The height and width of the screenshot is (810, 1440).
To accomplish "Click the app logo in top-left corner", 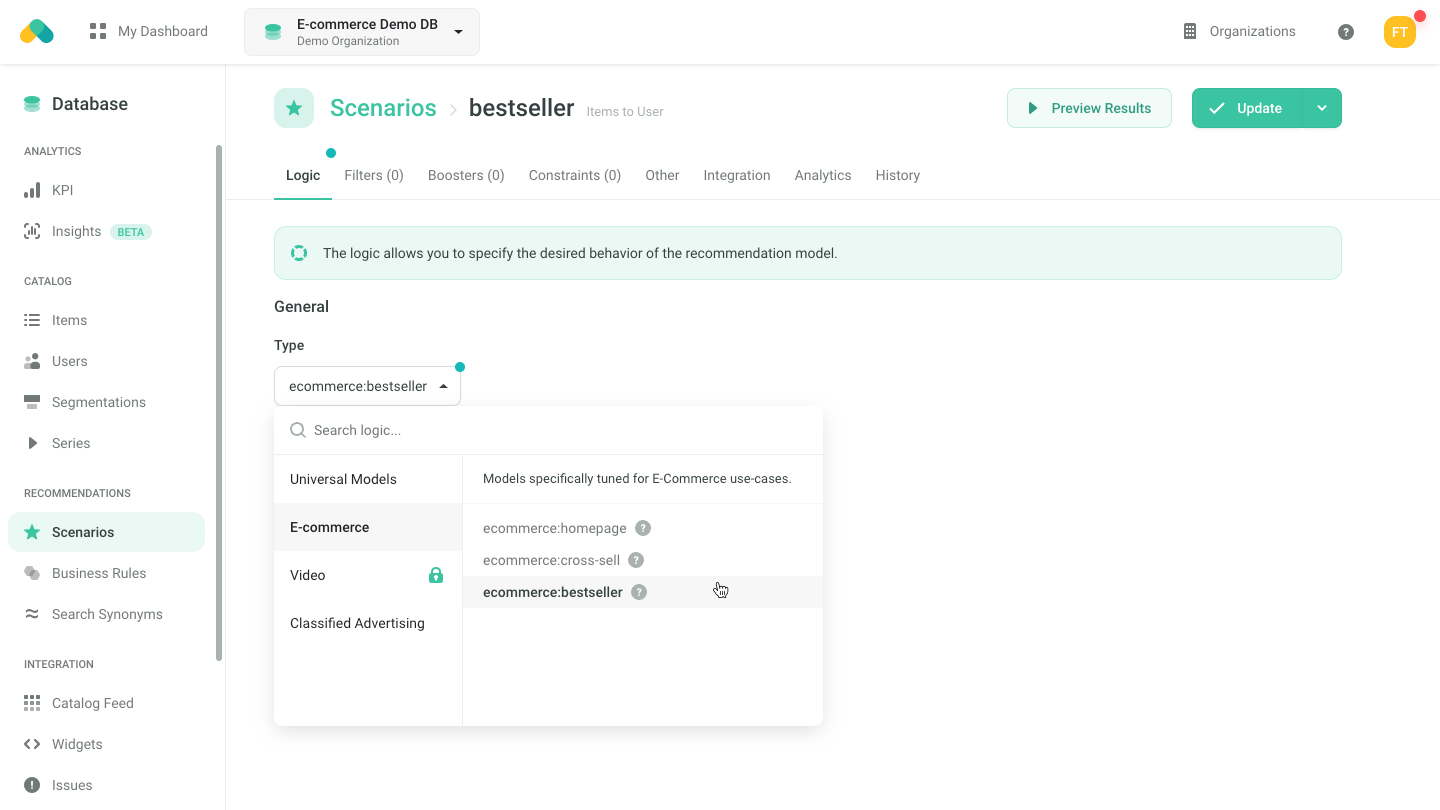I will (x=37, y=32).
